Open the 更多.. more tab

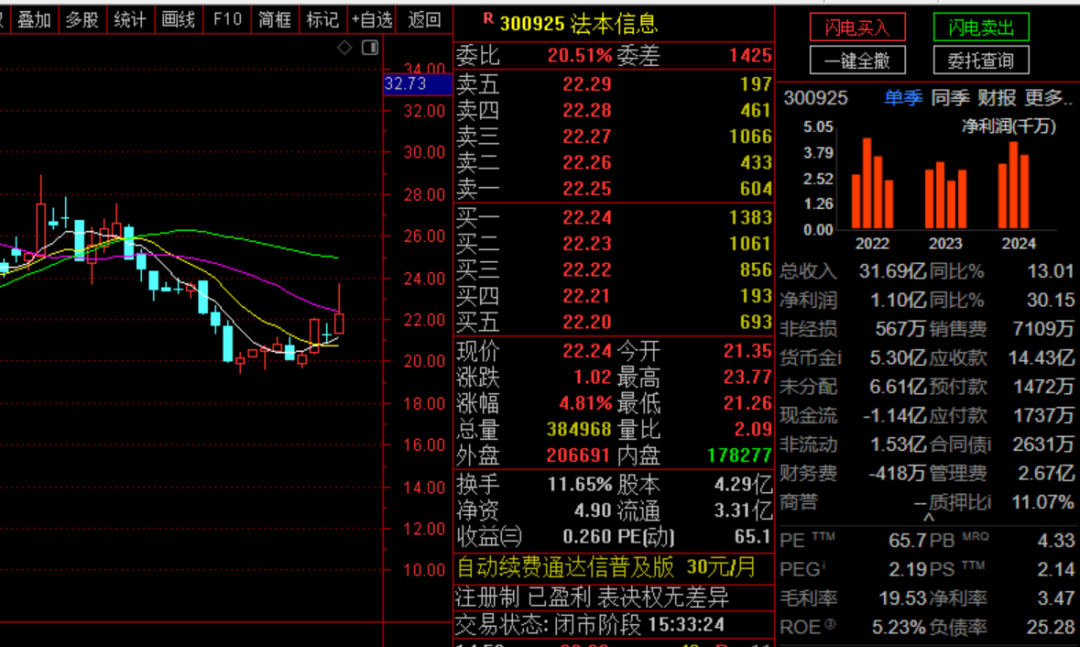click(1048, 98)
